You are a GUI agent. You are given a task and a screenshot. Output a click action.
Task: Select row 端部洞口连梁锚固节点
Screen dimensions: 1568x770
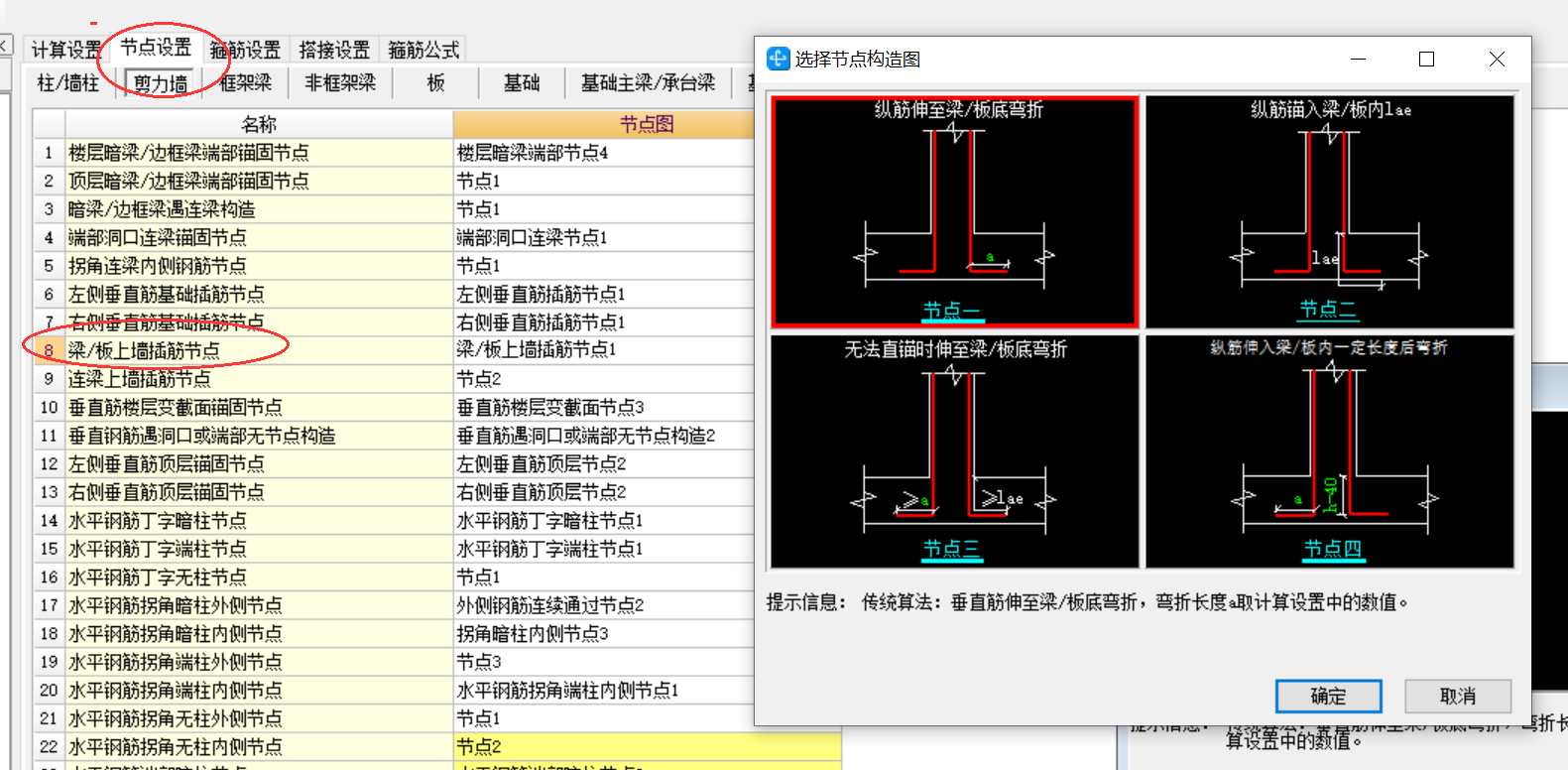259,237
